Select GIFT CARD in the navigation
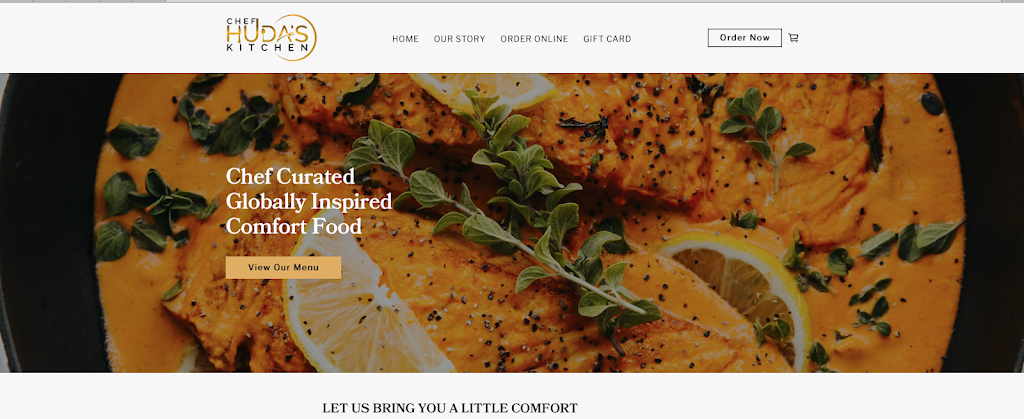Viewport: 1024px width, 419px height. pyautogui.click(x=607, y=39)
